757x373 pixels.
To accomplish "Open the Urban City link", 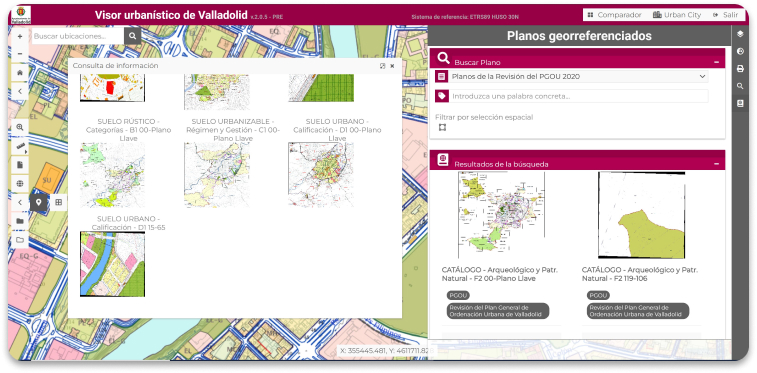I will tap(677, 15).
